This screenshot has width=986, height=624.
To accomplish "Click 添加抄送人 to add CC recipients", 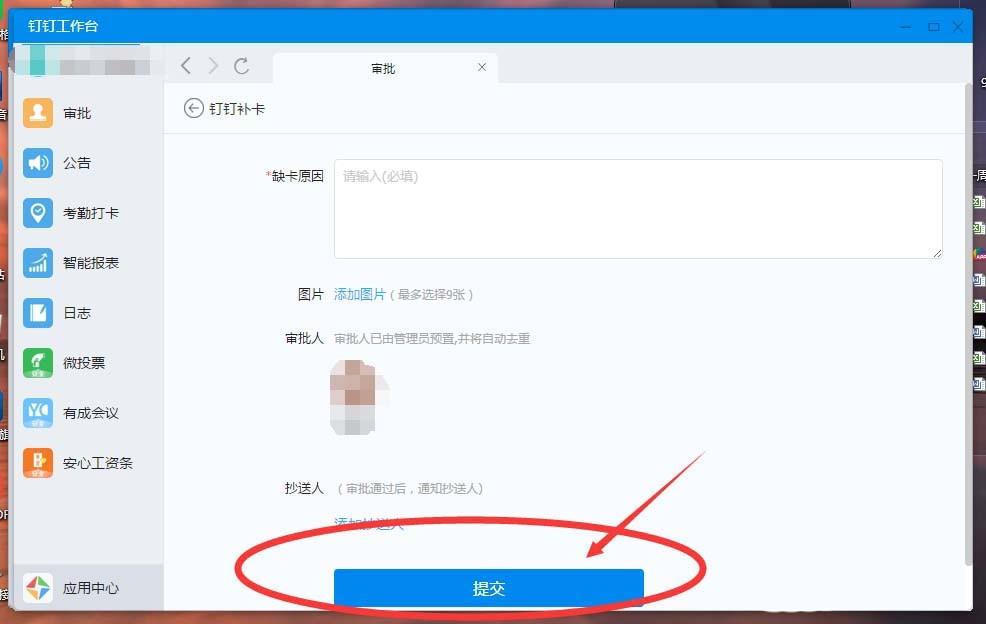I will click(x=366, y=522).
